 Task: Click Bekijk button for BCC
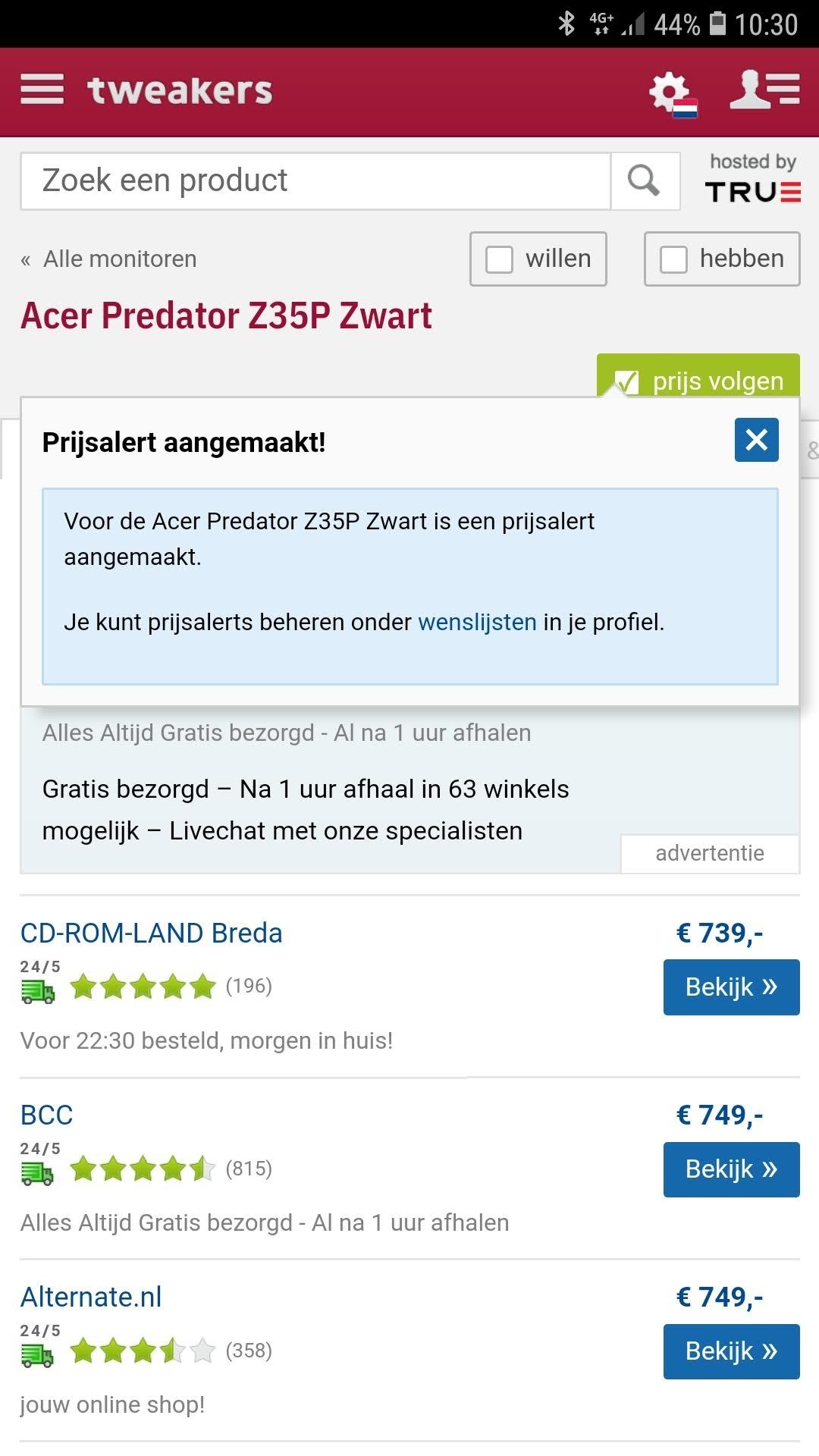731,1169
